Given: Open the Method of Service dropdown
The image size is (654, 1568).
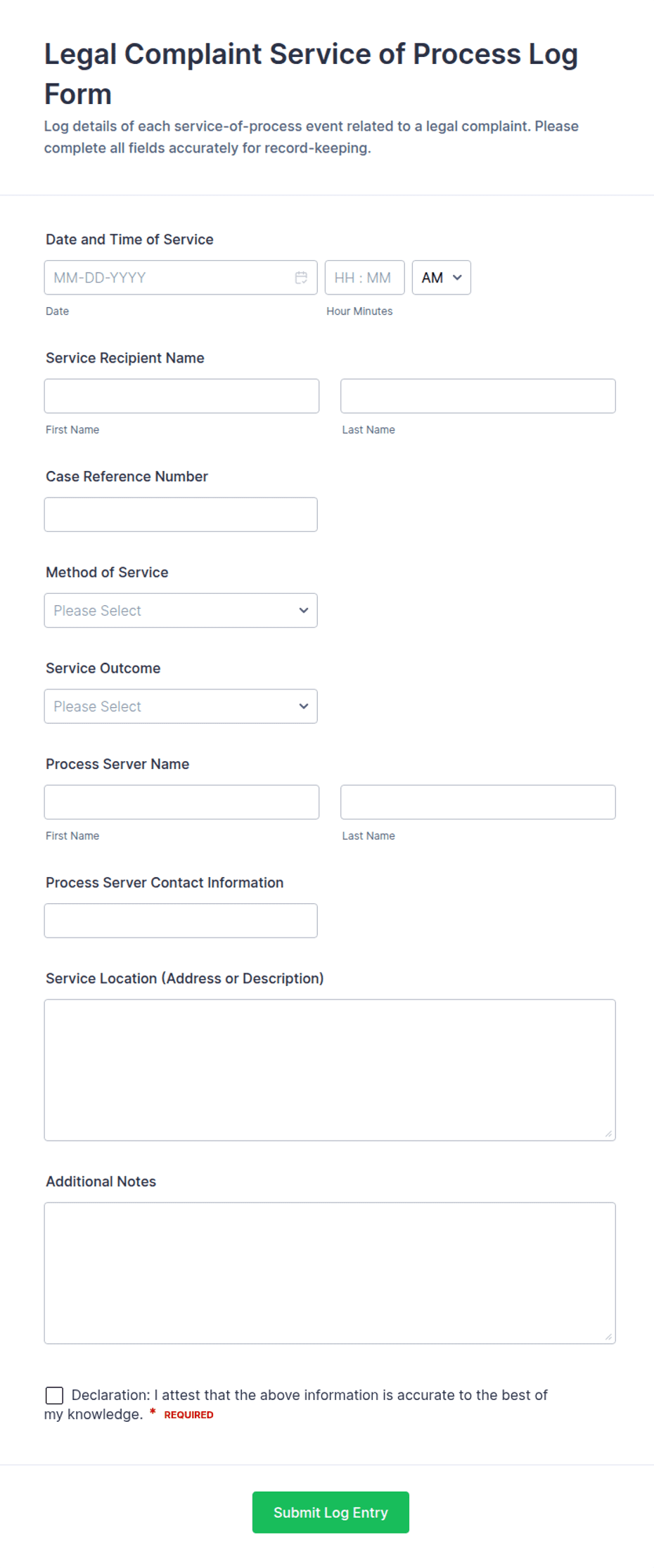Looking at the screenshot, I should coord(181,611).
